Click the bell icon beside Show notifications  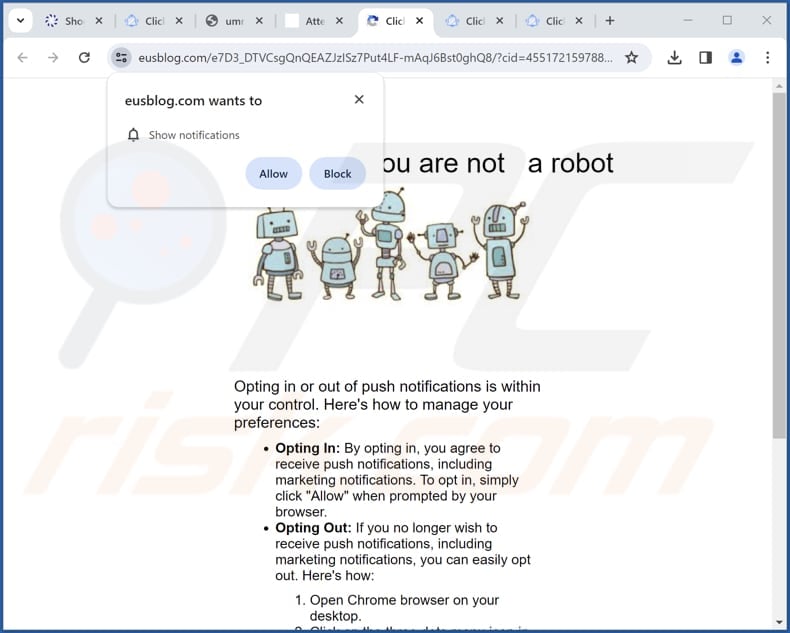click(134, 135)
